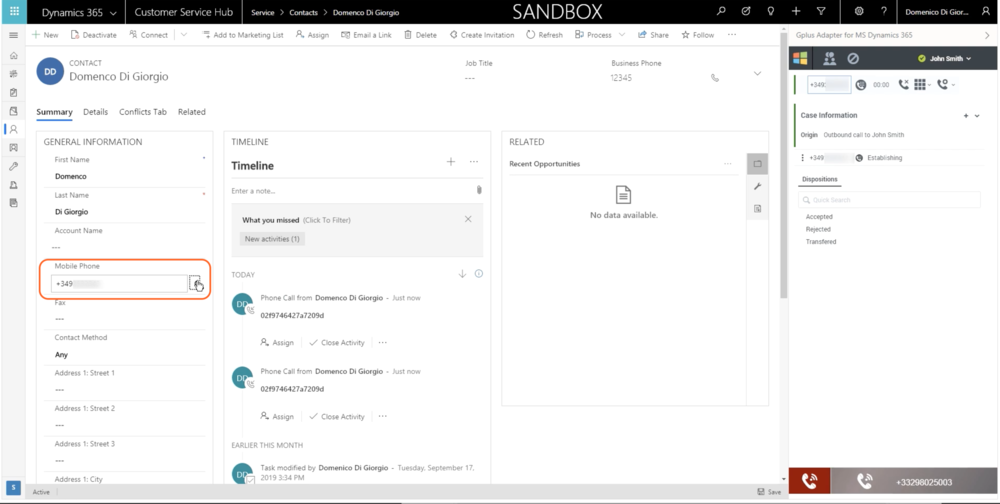Viewport: 1000px width, 504px height.
Task: Click Business Phone call icon
Action: click(715, 78)
